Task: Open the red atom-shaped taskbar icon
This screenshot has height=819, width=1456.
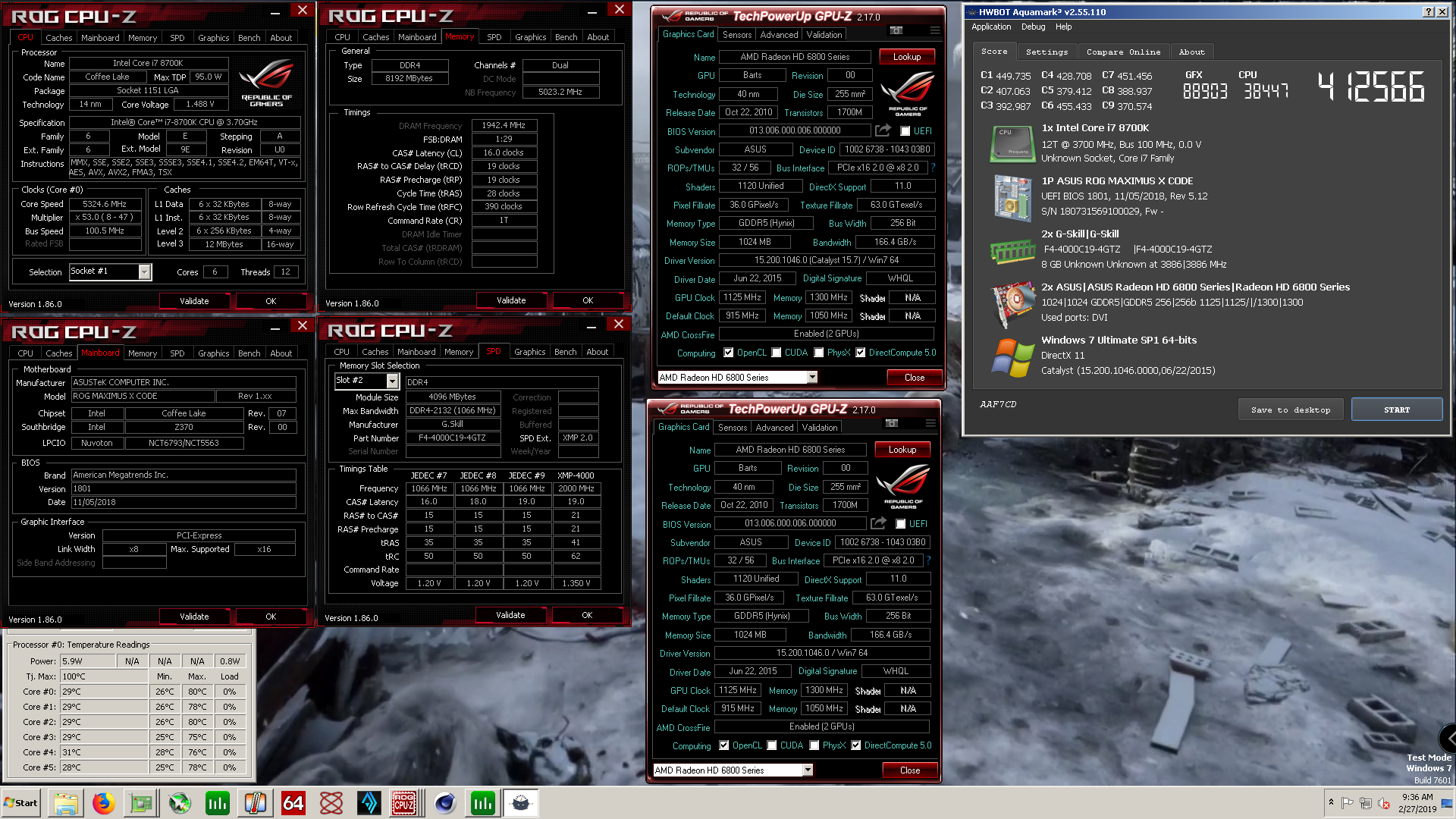Action: pos(331,803)
